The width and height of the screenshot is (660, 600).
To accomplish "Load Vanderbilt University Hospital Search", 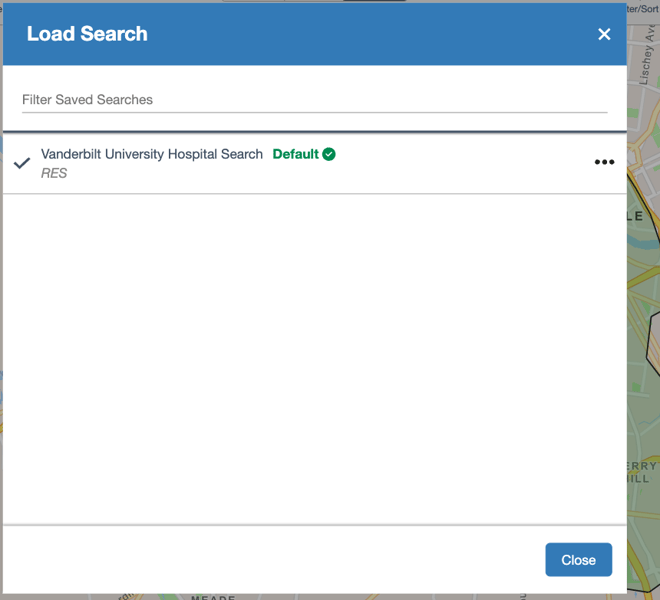I will pyautogui.click(x=152, y=154).
